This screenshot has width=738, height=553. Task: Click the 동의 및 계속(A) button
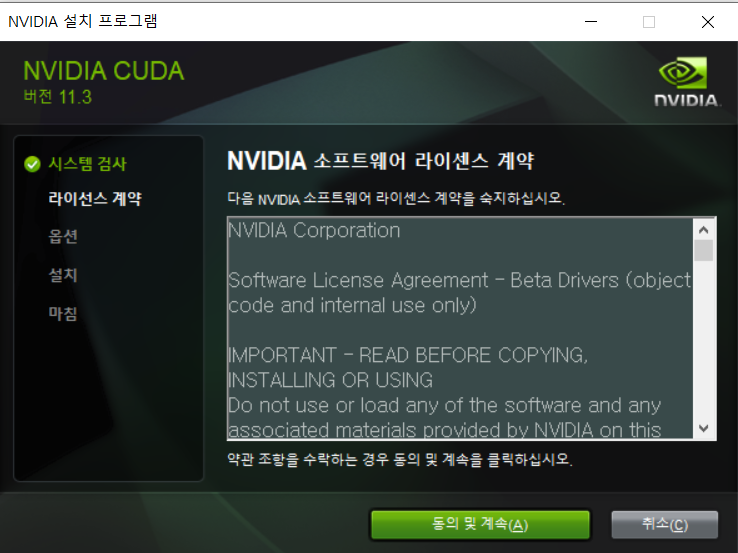tap(480, 524)
